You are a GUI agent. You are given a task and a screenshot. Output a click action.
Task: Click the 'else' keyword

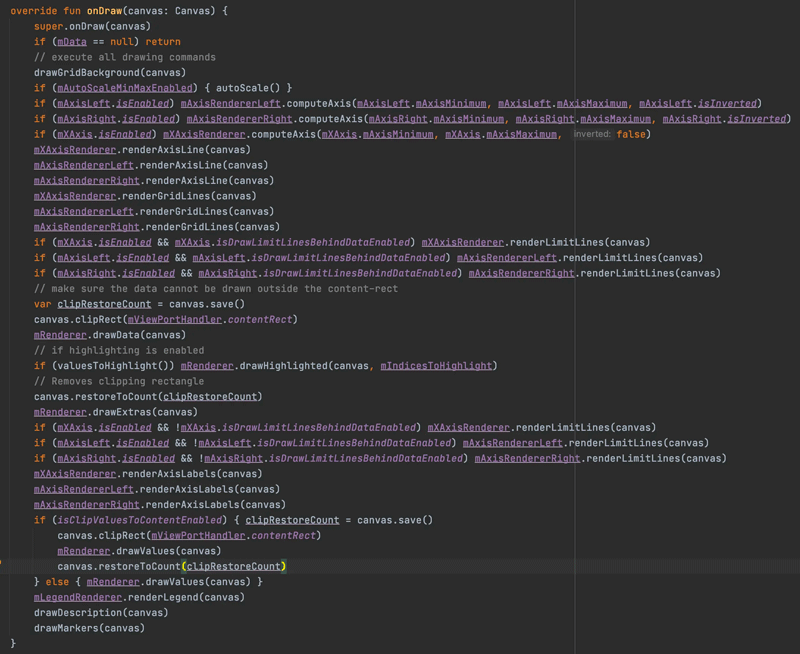(57, 582)
